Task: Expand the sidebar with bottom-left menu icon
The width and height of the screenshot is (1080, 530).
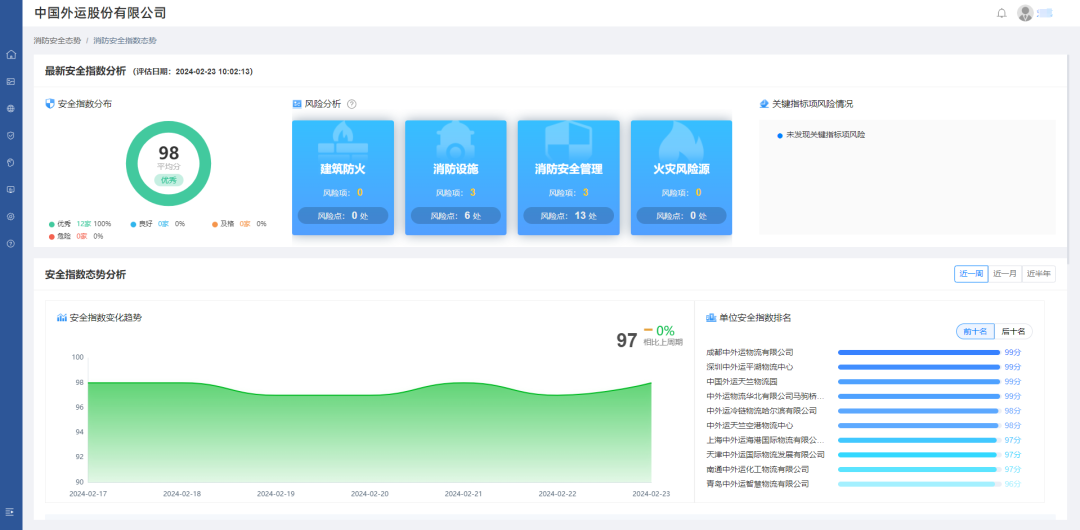Action: (11, 512)
